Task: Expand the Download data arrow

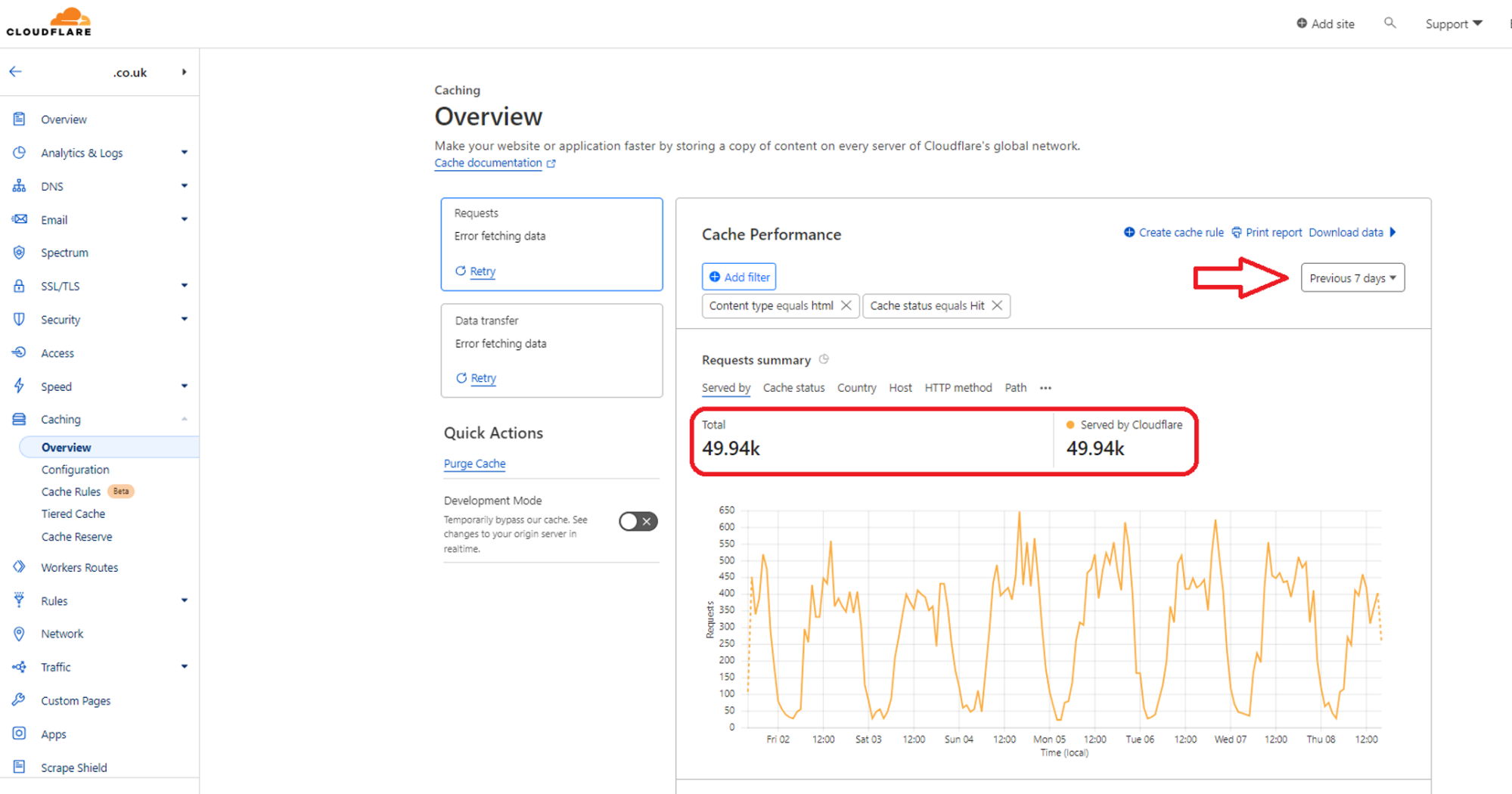Action: pyautogui.click(x=1393, y=232)
